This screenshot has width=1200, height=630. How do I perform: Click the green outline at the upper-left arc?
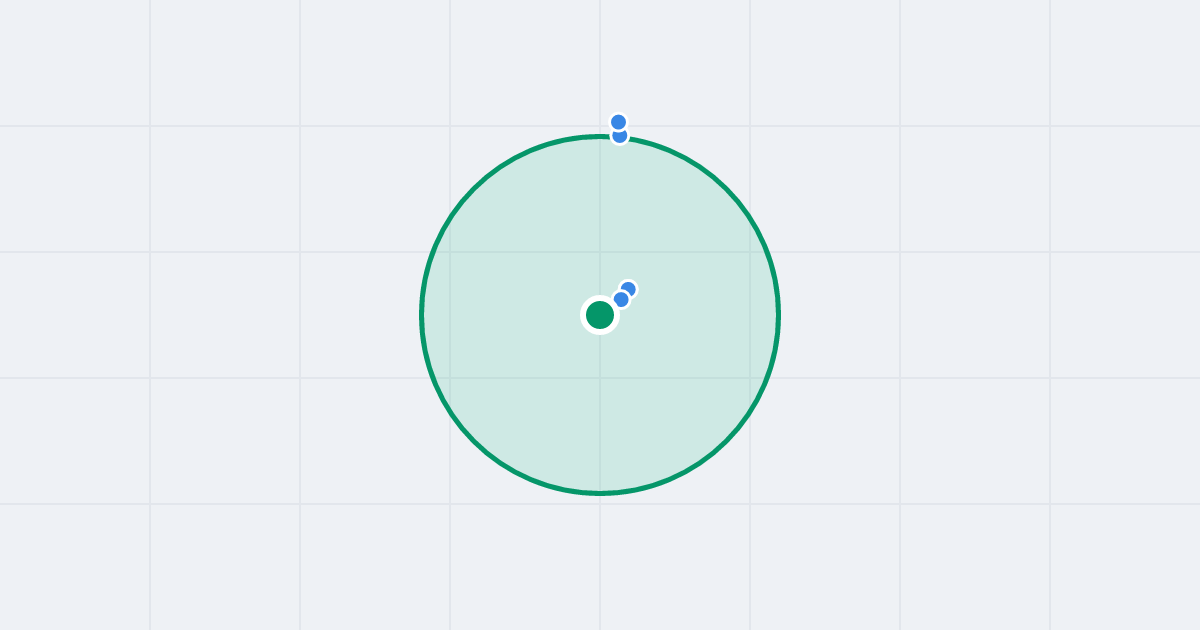pos(474,189)
